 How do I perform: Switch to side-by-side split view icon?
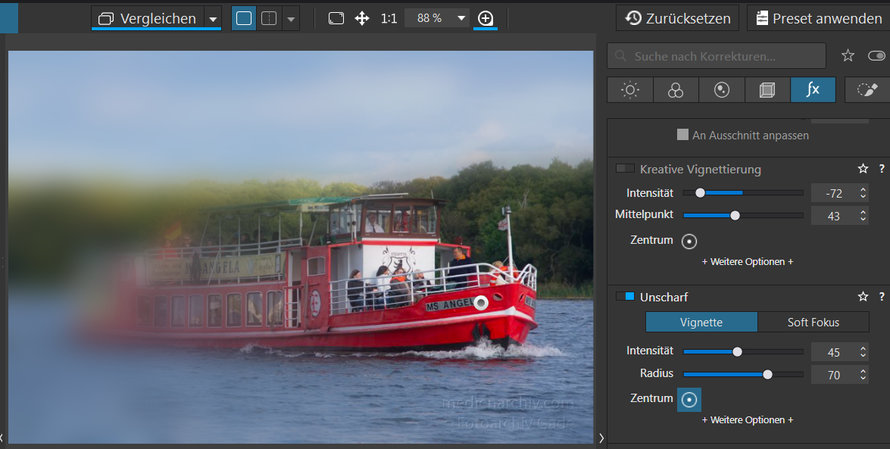(x=269, y=18)
